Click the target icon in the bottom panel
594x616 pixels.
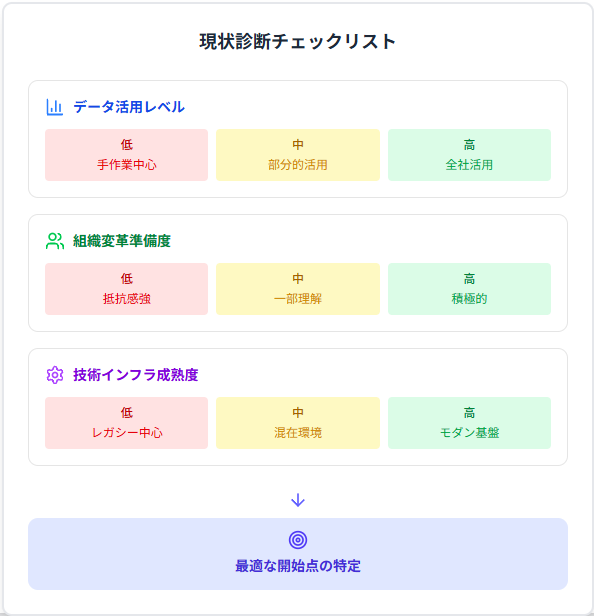point(298,540)
